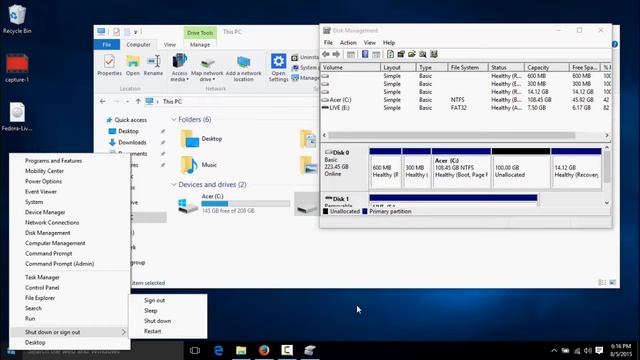
Task: Select the Acer (C:) 108.45 GB partition block
Action: pyautogui.click(x=461, y=168)
